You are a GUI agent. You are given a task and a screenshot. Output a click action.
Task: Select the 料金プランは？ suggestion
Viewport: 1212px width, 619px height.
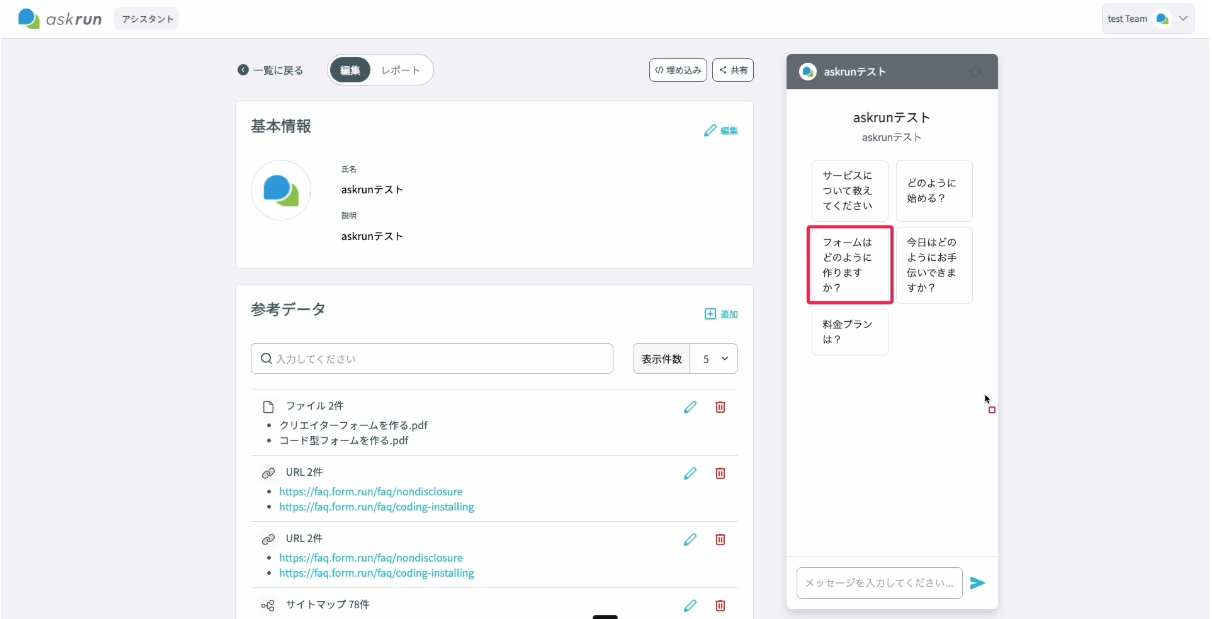point(850,332)
